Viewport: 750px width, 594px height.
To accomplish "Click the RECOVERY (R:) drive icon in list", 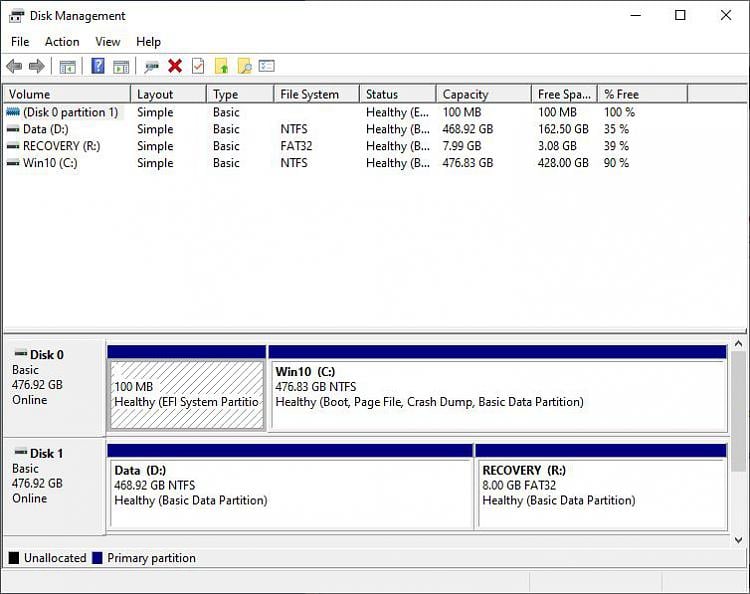I will click(x=13, y=146).
